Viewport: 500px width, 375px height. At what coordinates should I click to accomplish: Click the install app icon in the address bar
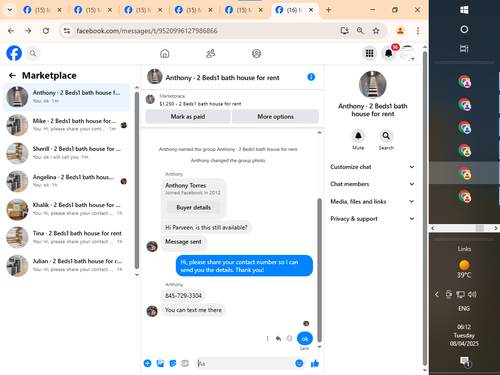344,31
